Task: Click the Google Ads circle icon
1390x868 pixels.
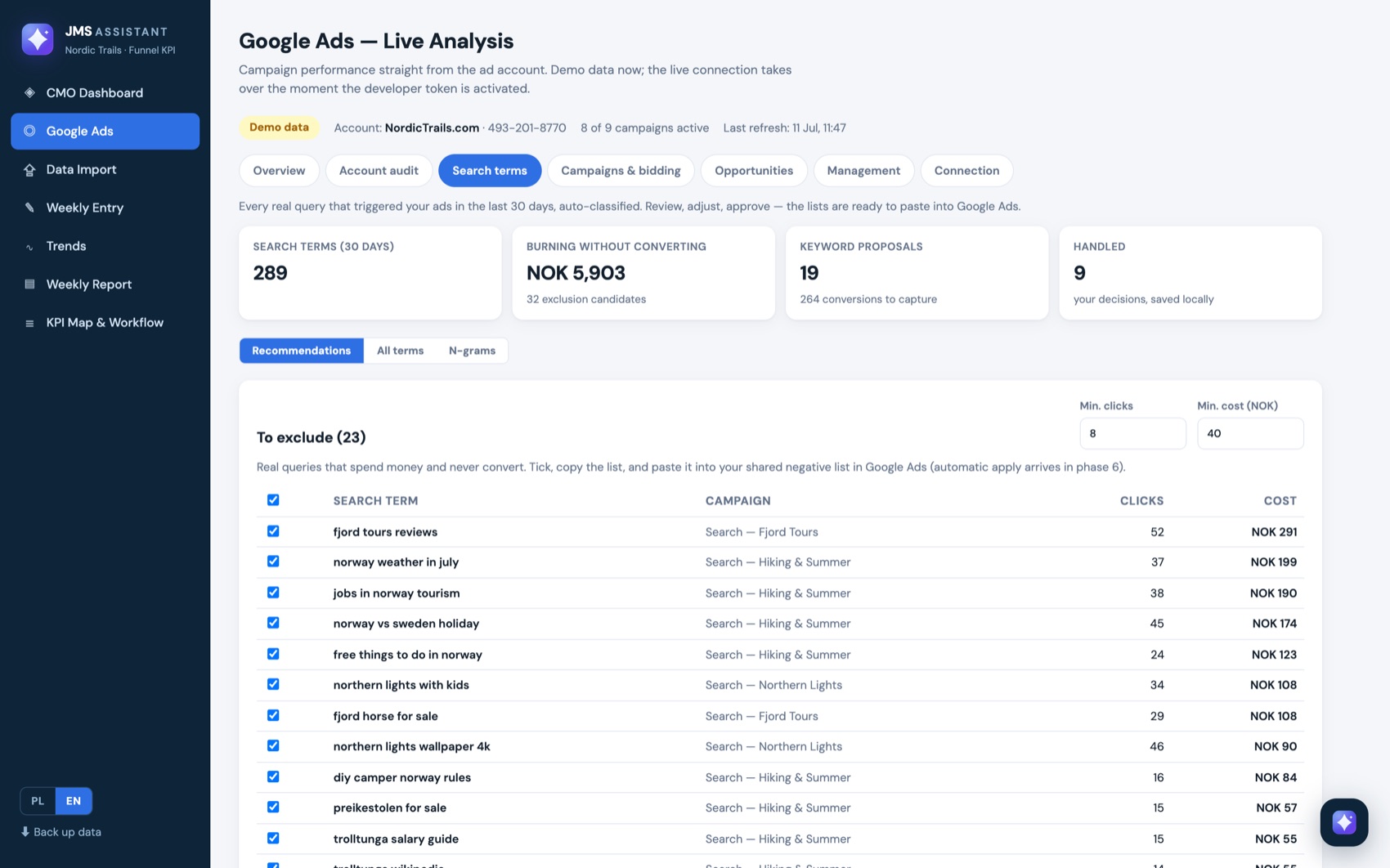Action: (29, 131)
